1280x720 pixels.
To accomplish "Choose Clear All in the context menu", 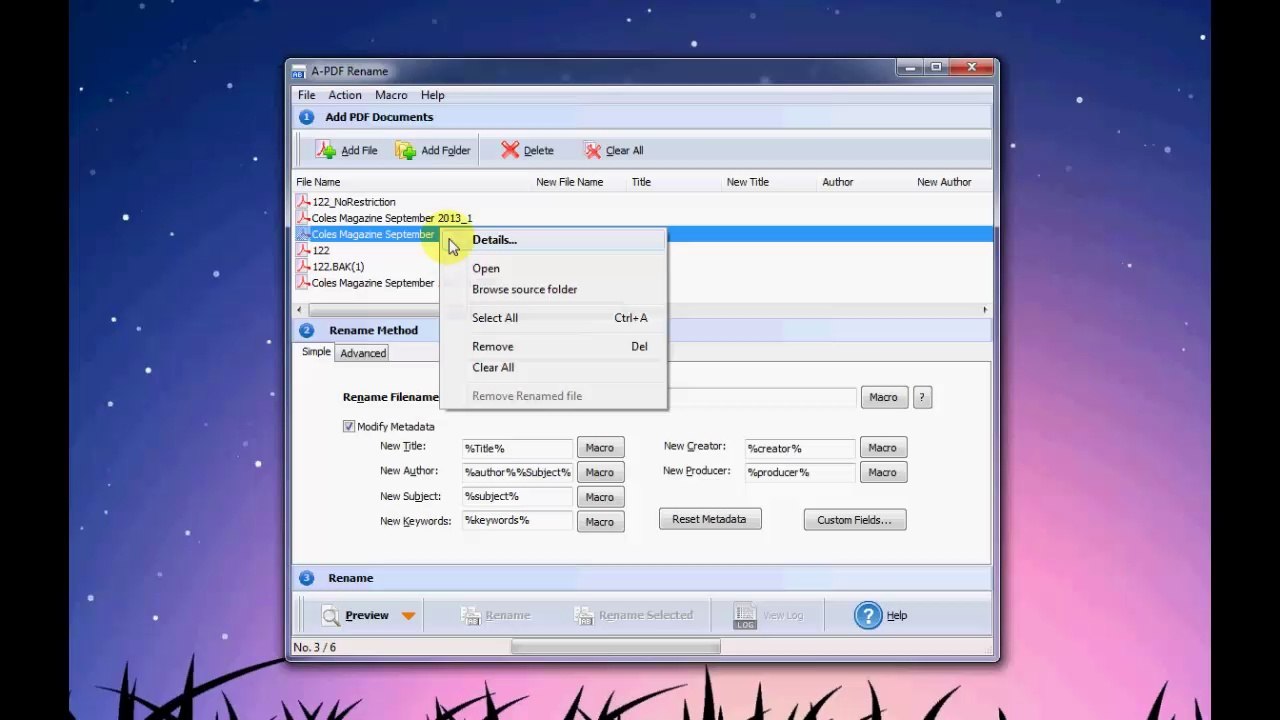I will 553,367.
